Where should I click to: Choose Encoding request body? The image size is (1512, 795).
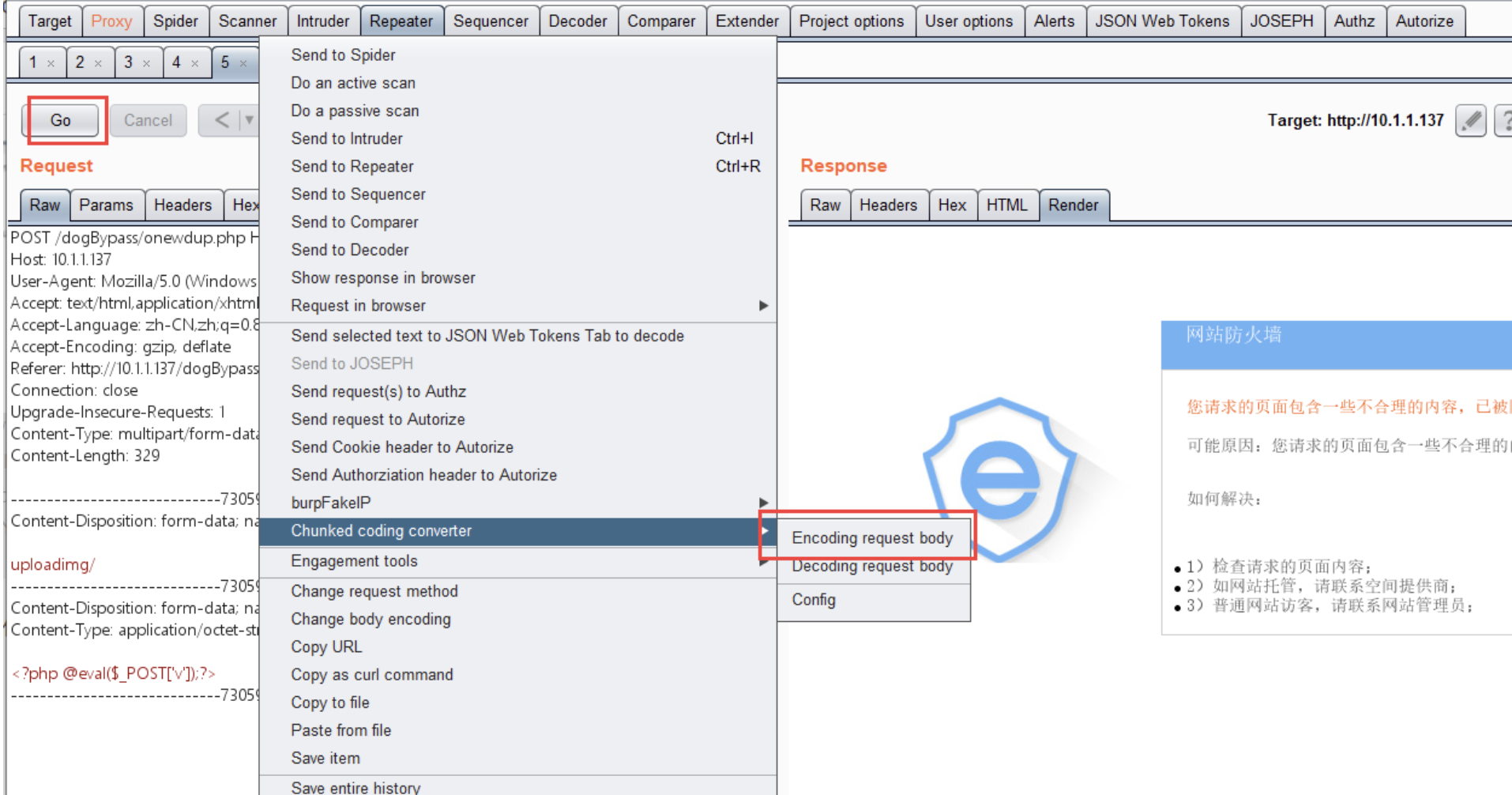874,538
